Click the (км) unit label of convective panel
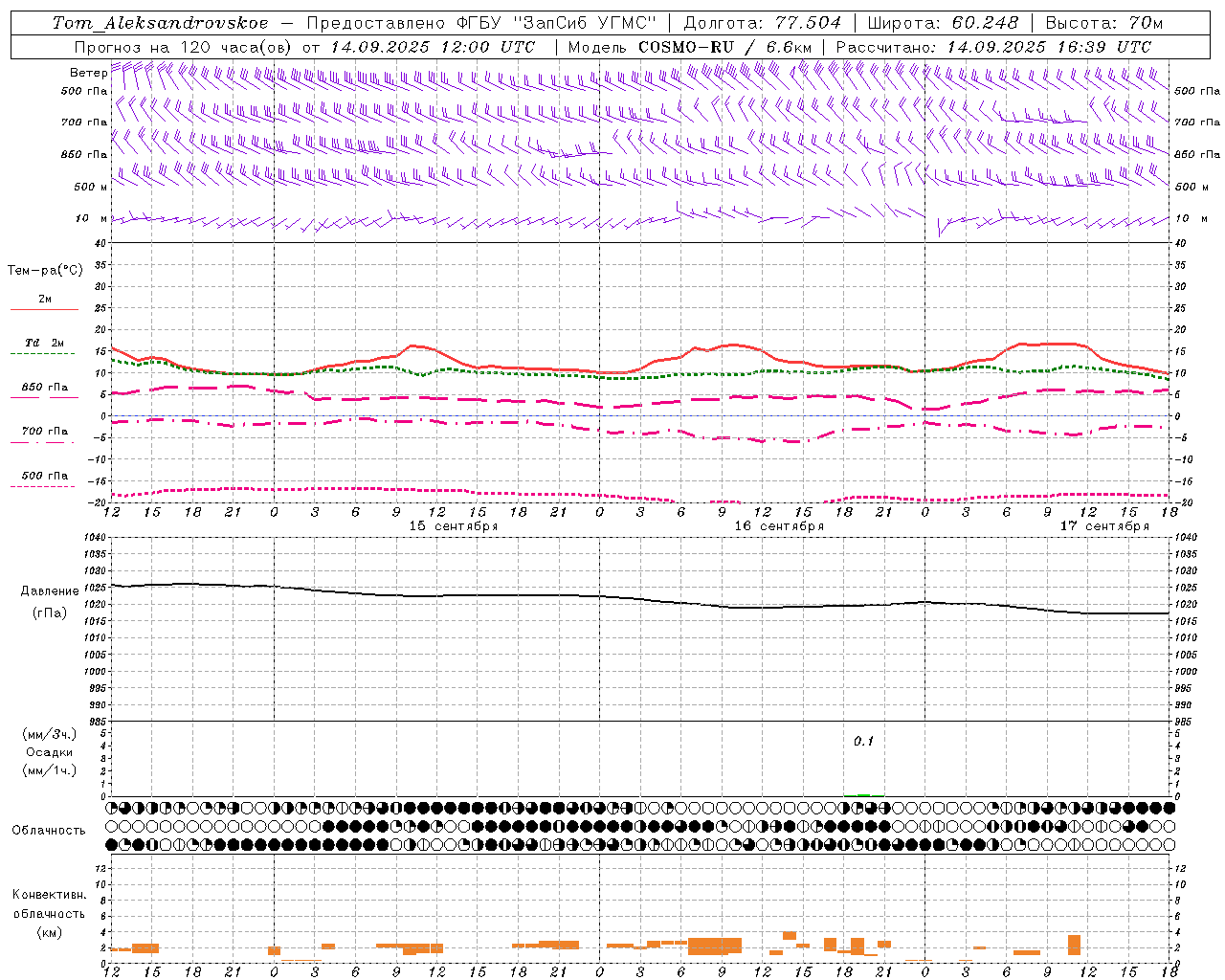Screen dimensions: 1225x980 [49, 932]
